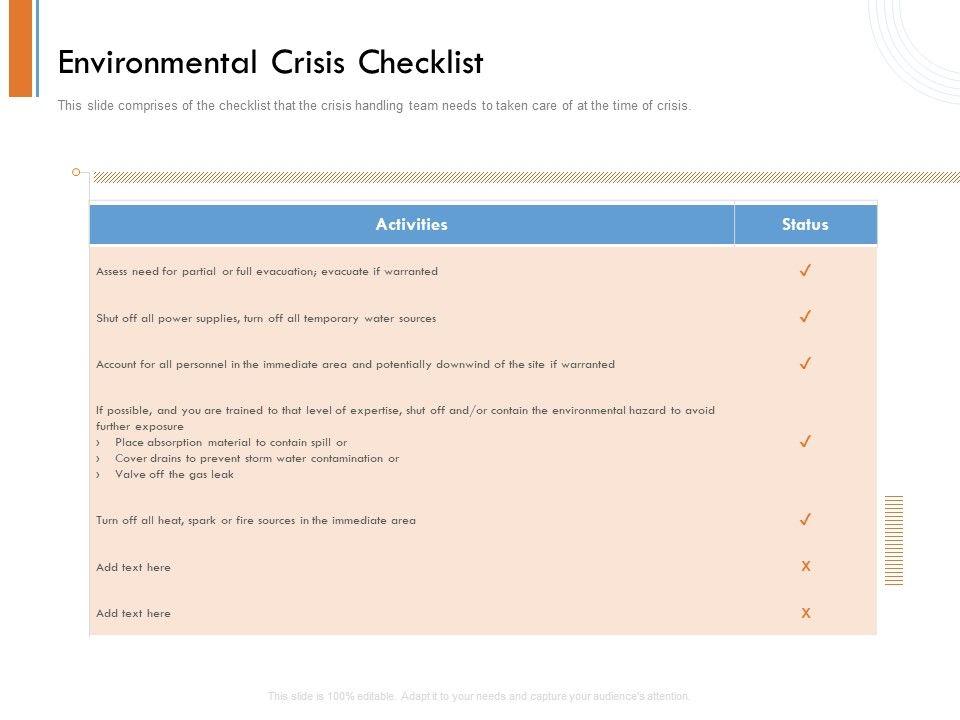This screenshot has height=720, width=960.
Task: Click the checkmark for the evacuation assessment row
Action: click(x=805, y=270)
